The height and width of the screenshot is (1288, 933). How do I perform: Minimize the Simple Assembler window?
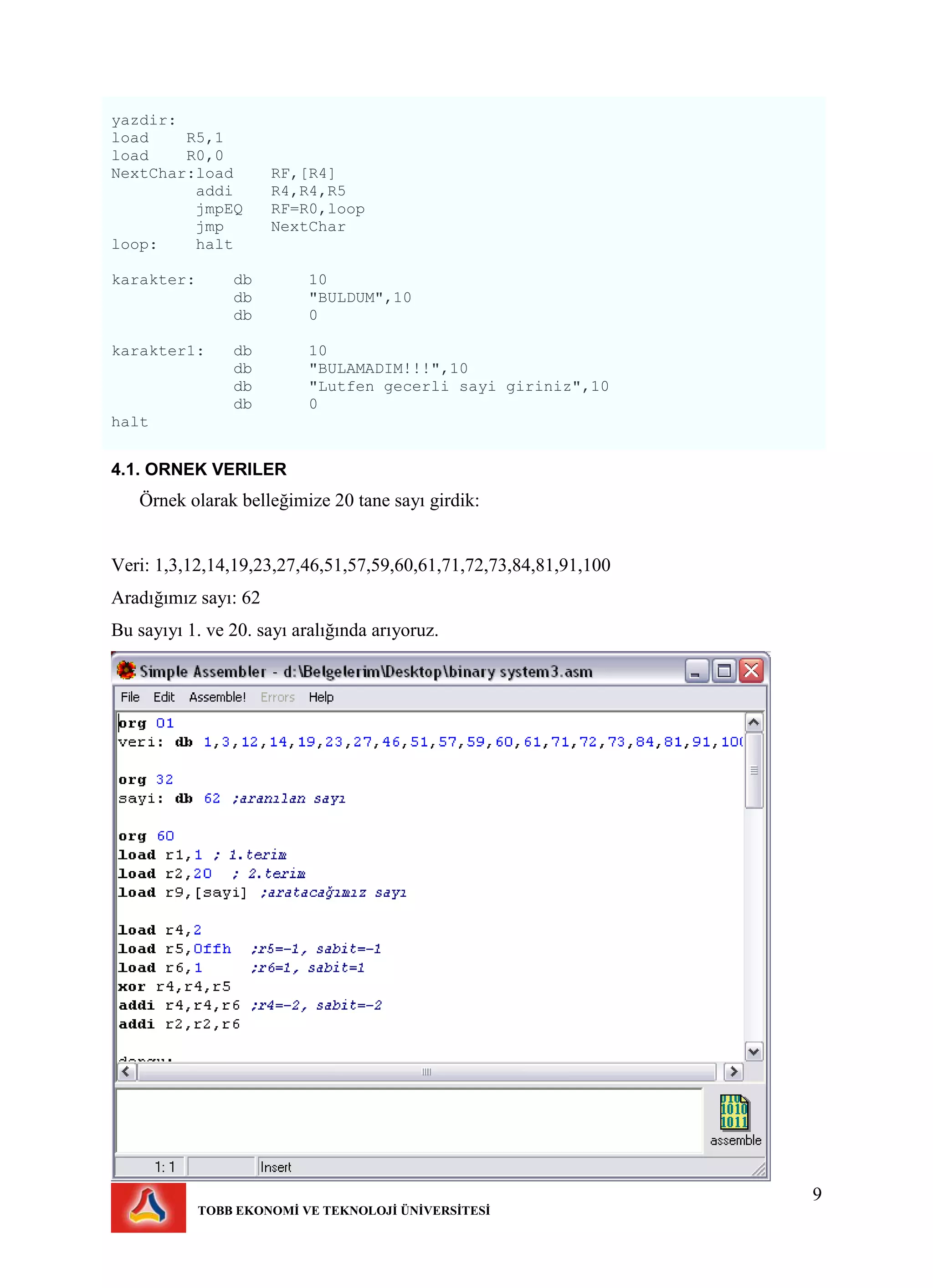tap(697, 671)
